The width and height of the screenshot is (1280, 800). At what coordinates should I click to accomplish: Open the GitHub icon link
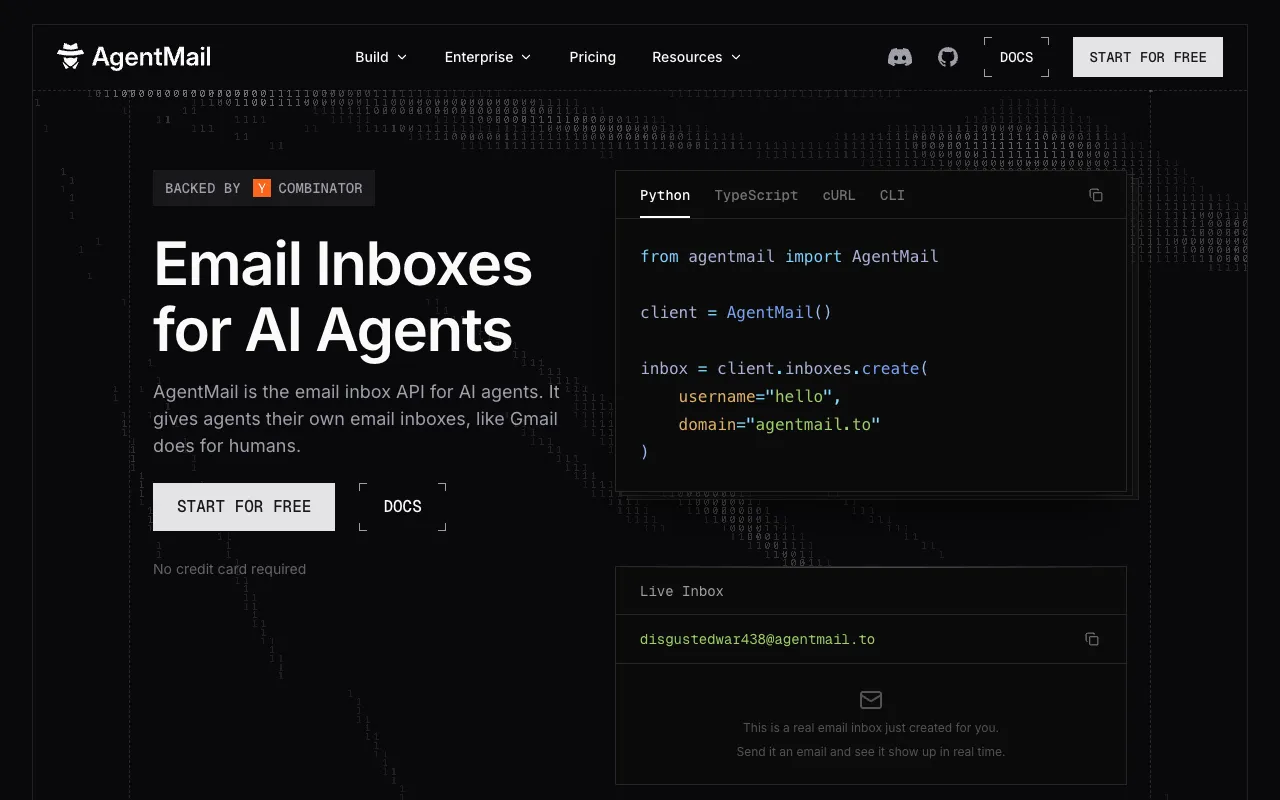point(948,57)
